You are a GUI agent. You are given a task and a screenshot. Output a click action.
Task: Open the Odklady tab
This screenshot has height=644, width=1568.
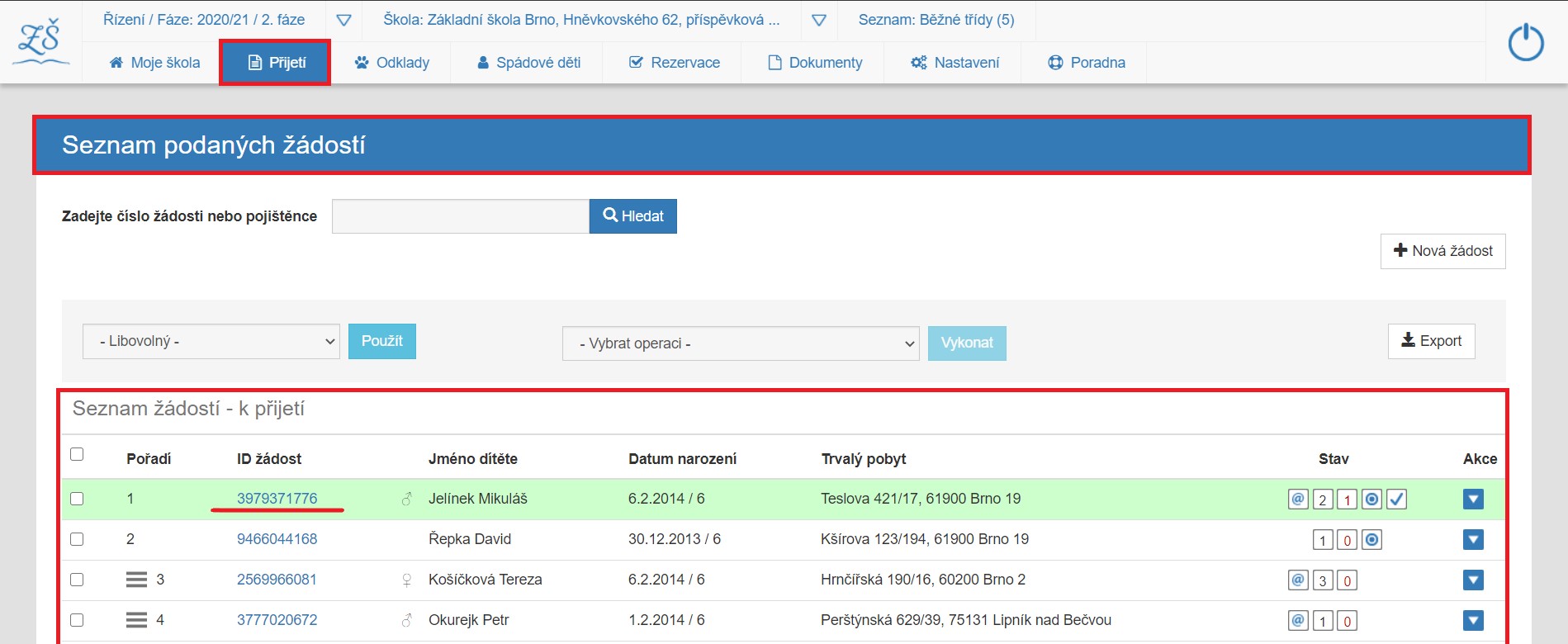[x=392, y=63]
